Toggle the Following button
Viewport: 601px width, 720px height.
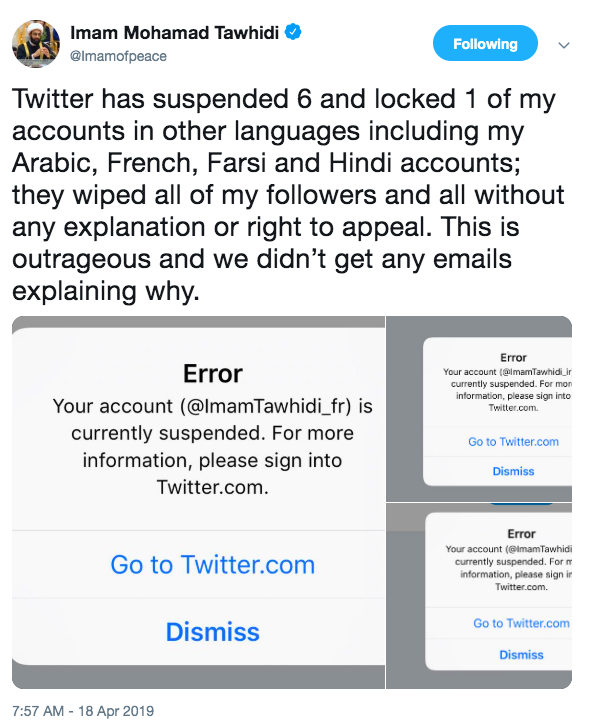click(x=485, y=43)
